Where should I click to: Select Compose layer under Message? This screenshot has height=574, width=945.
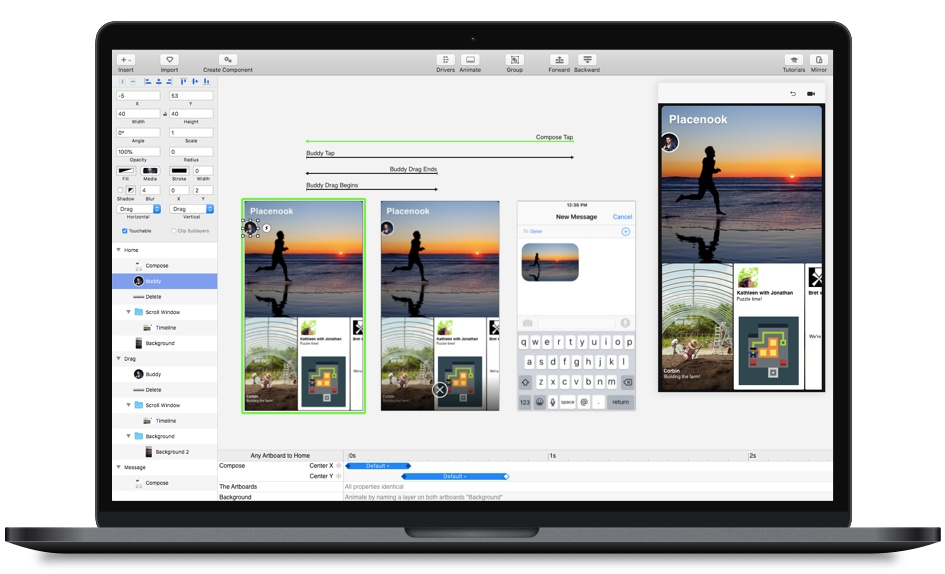(165, 483)
